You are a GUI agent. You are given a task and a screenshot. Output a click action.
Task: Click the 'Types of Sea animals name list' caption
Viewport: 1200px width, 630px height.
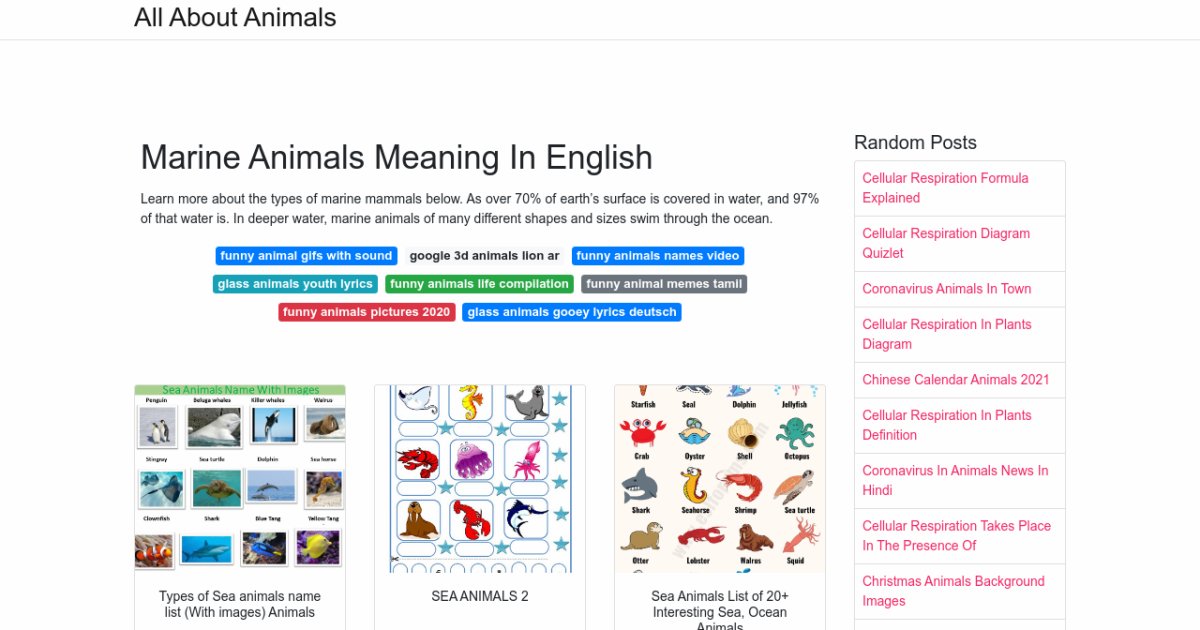(x=240, y=604)
